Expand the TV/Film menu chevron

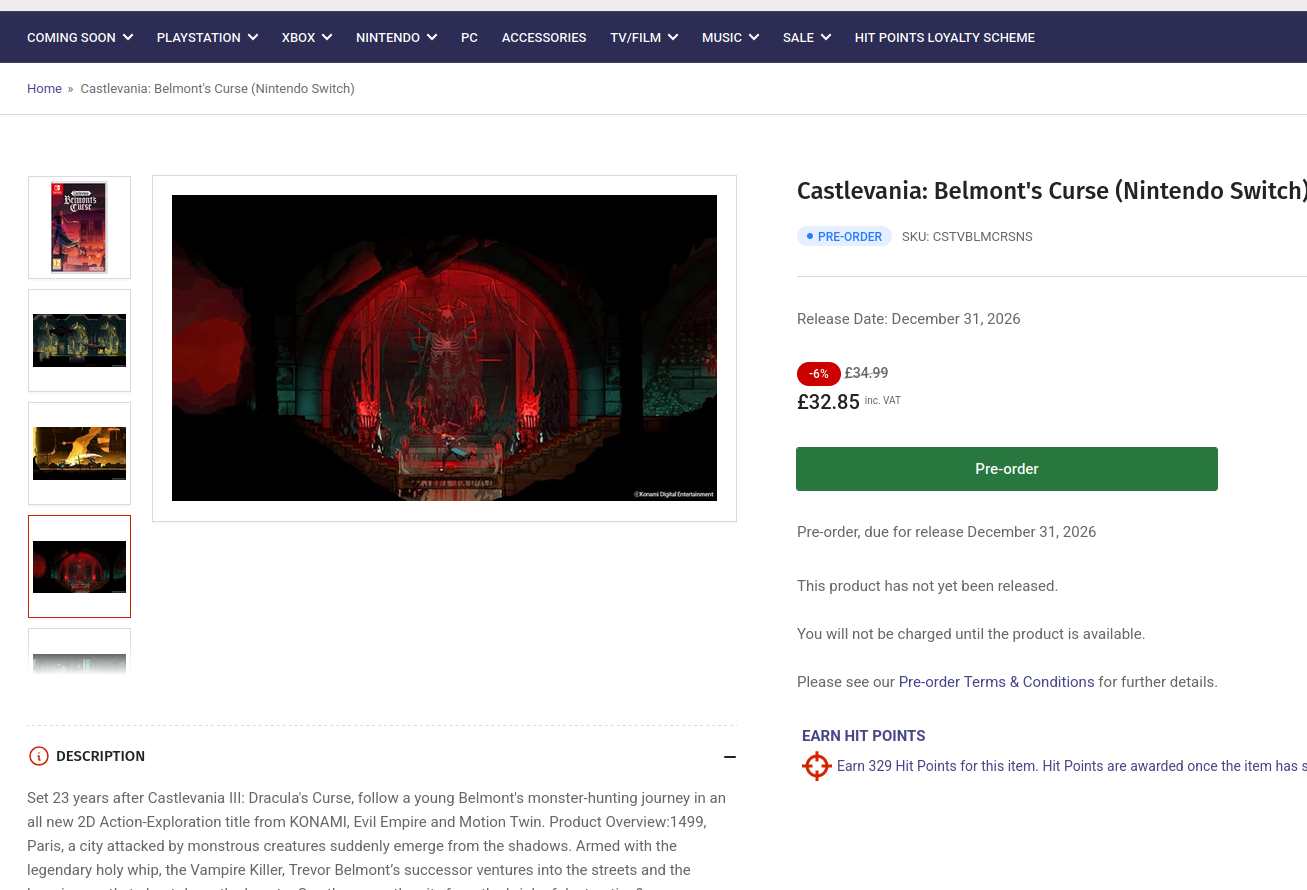pyautogui.click(x=673, y=37)
